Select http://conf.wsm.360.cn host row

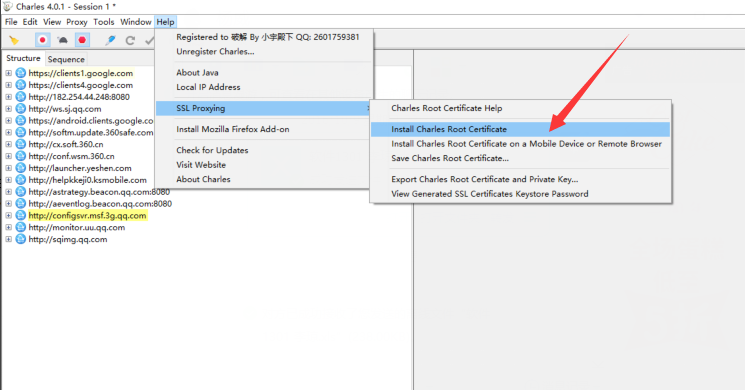pyautogui.click(x=71, y=156)
